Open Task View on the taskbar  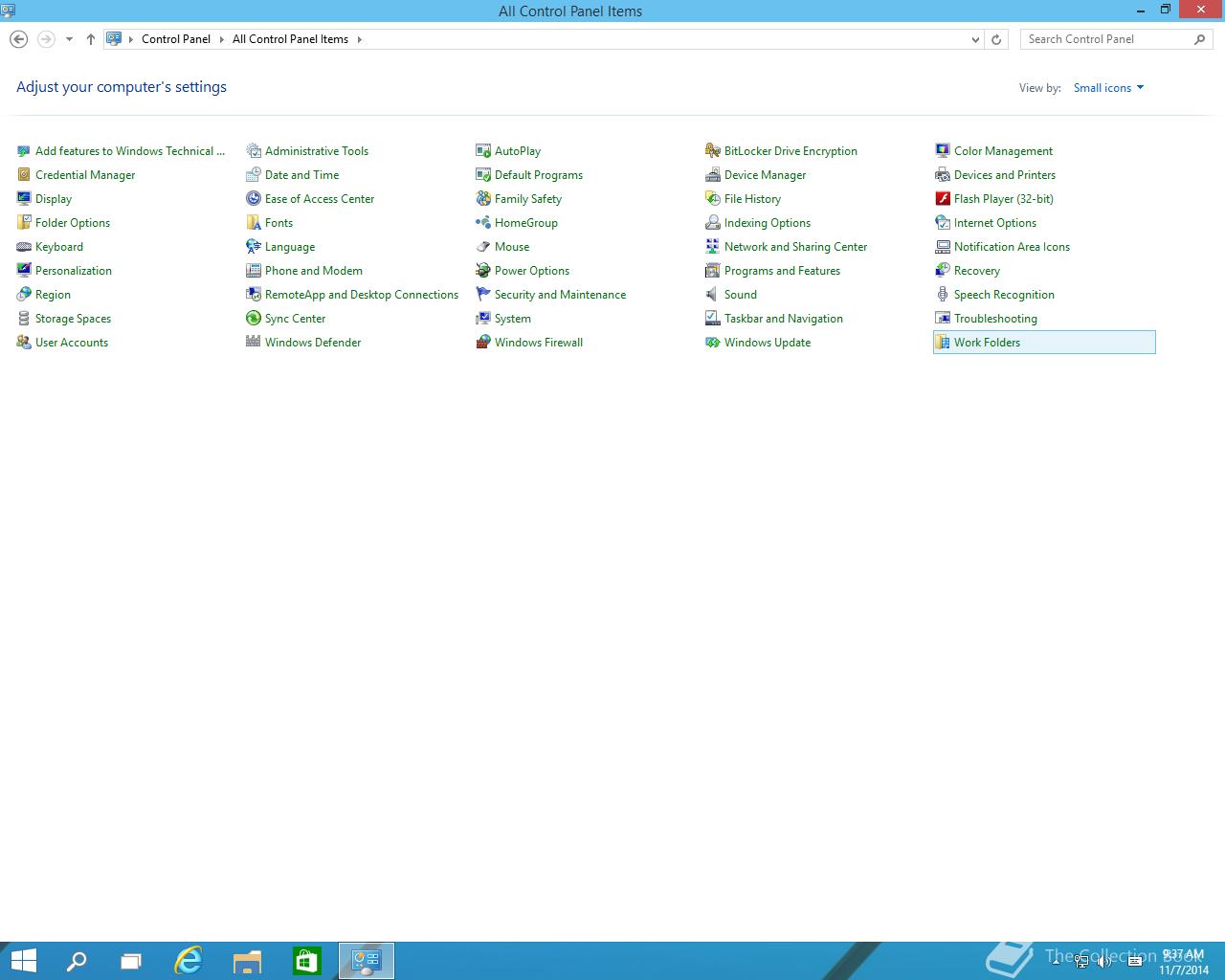[131, 961]
